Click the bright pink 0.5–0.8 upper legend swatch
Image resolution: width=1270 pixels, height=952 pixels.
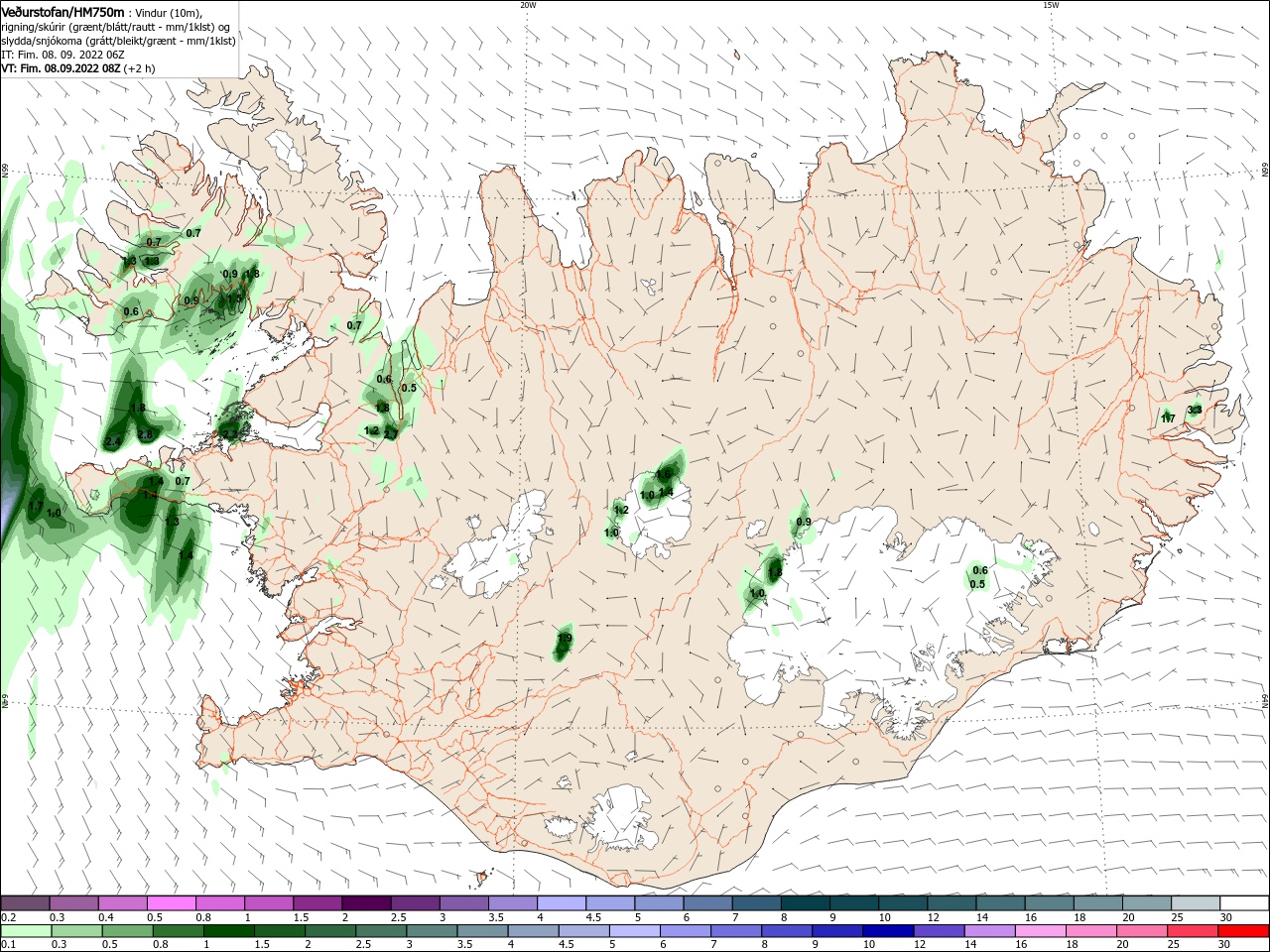tap(172, 903)
